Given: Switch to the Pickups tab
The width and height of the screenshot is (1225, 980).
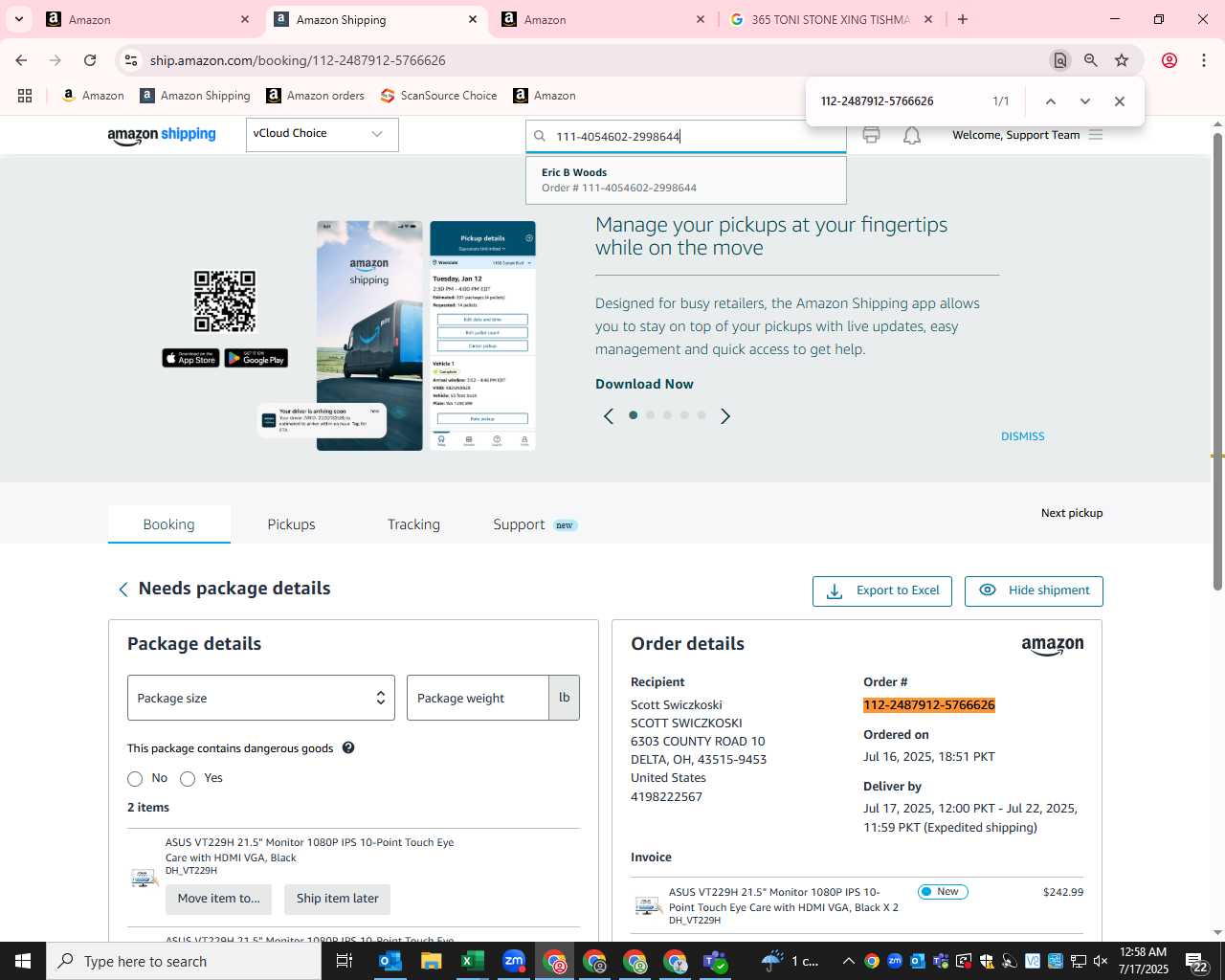Looking at the screenshot, I should (291, 524).
